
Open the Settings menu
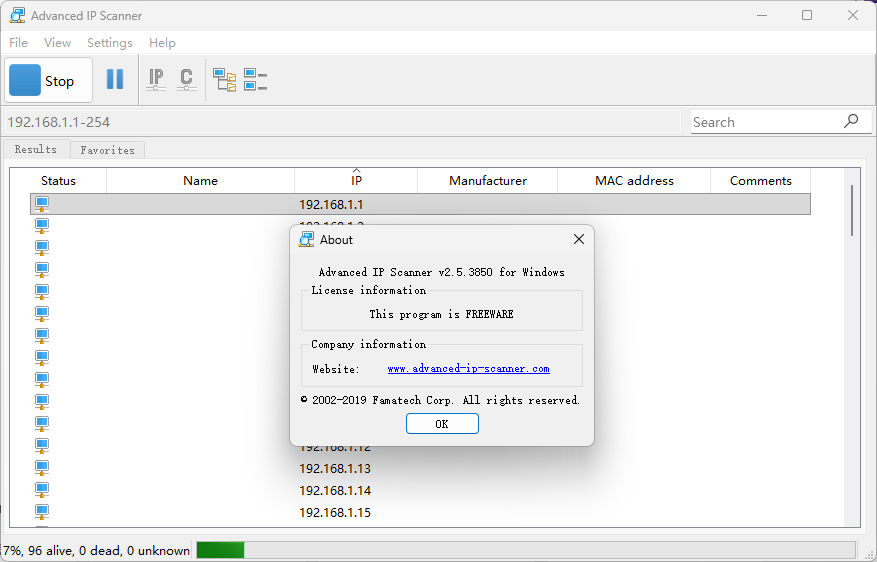110,42
